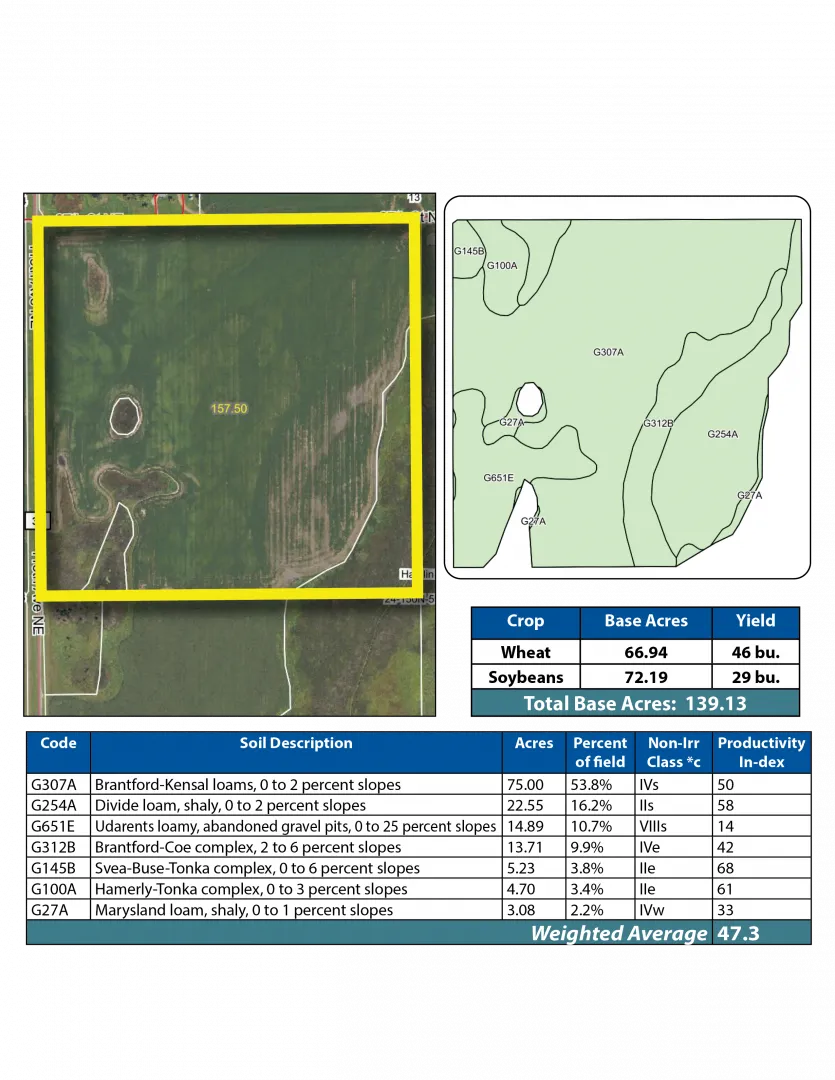Click the white-outlined oval pond on aerial map

pos(124,415)
